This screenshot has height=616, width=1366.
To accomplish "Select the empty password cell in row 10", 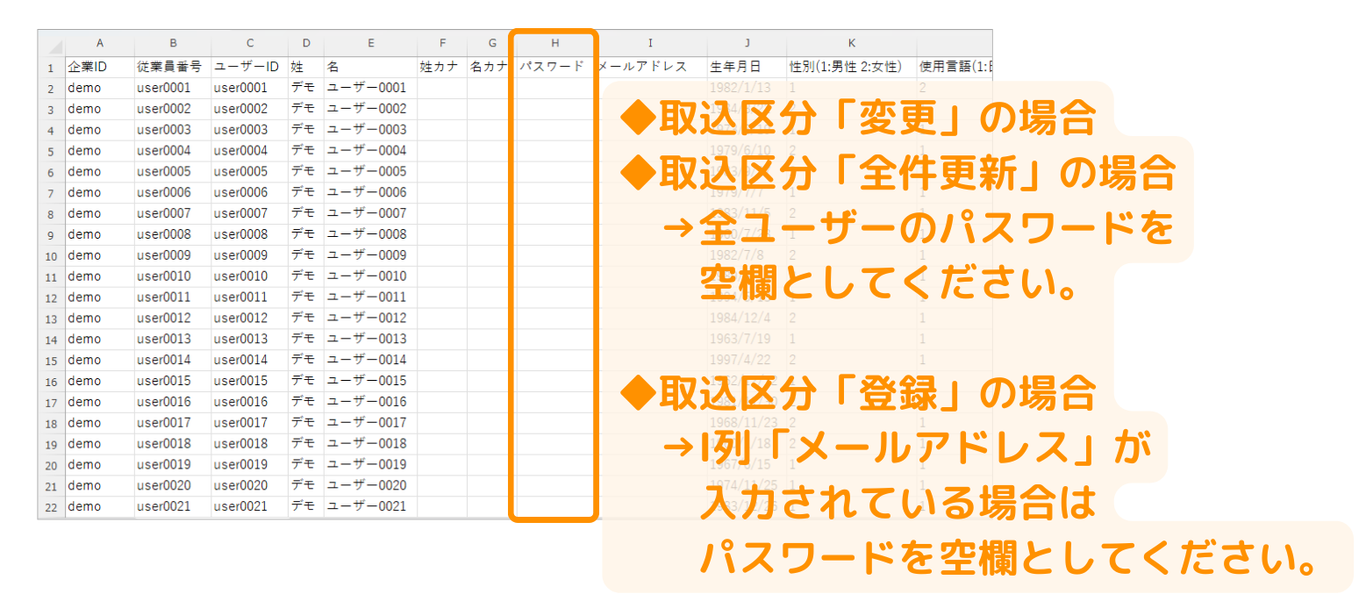I will [554, 255].
